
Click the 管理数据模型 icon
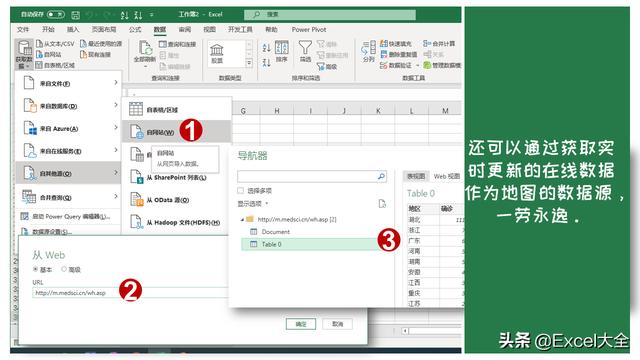[427, 65]
